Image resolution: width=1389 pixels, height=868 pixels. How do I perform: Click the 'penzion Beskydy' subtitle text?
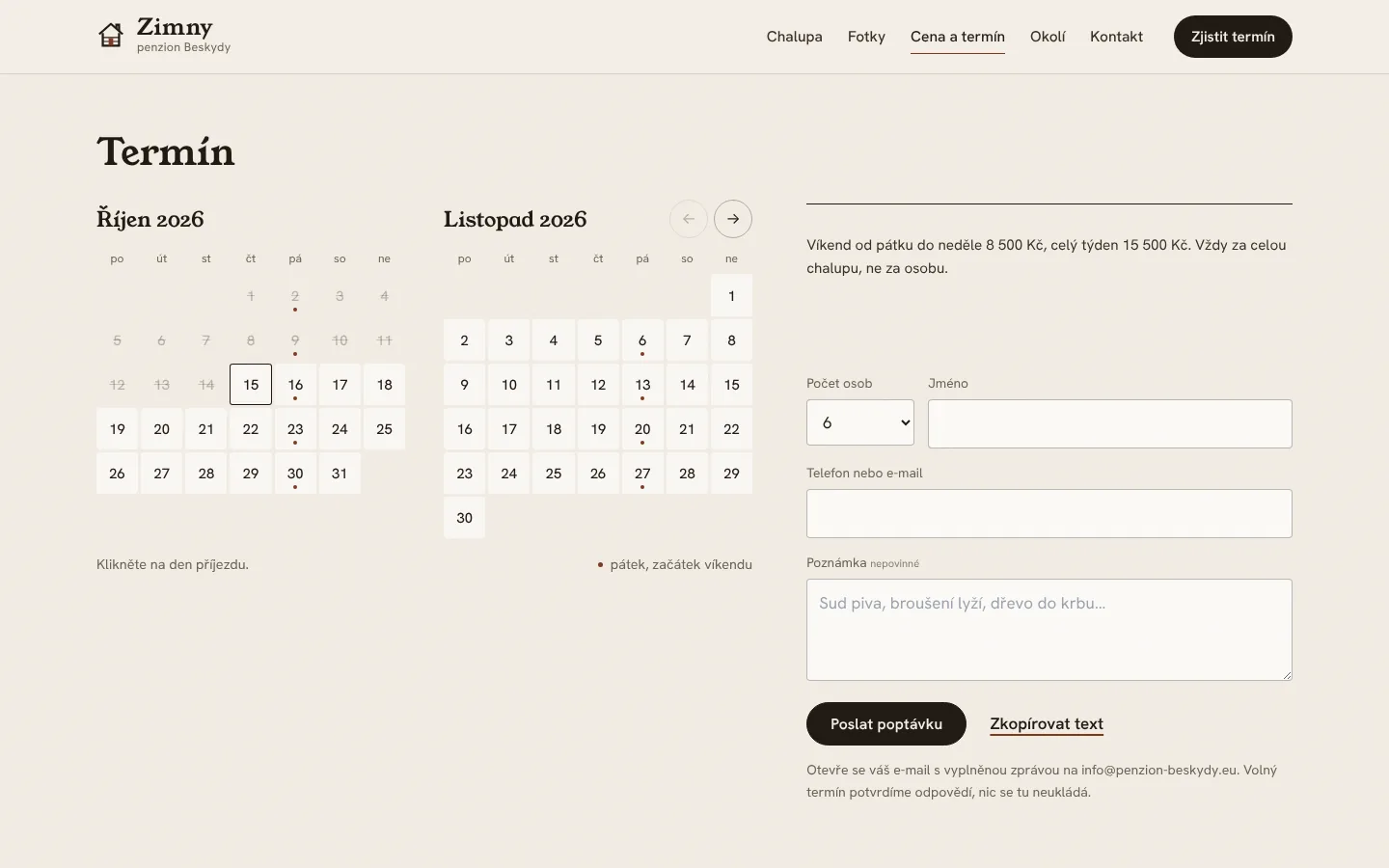(x=183, y=47)
